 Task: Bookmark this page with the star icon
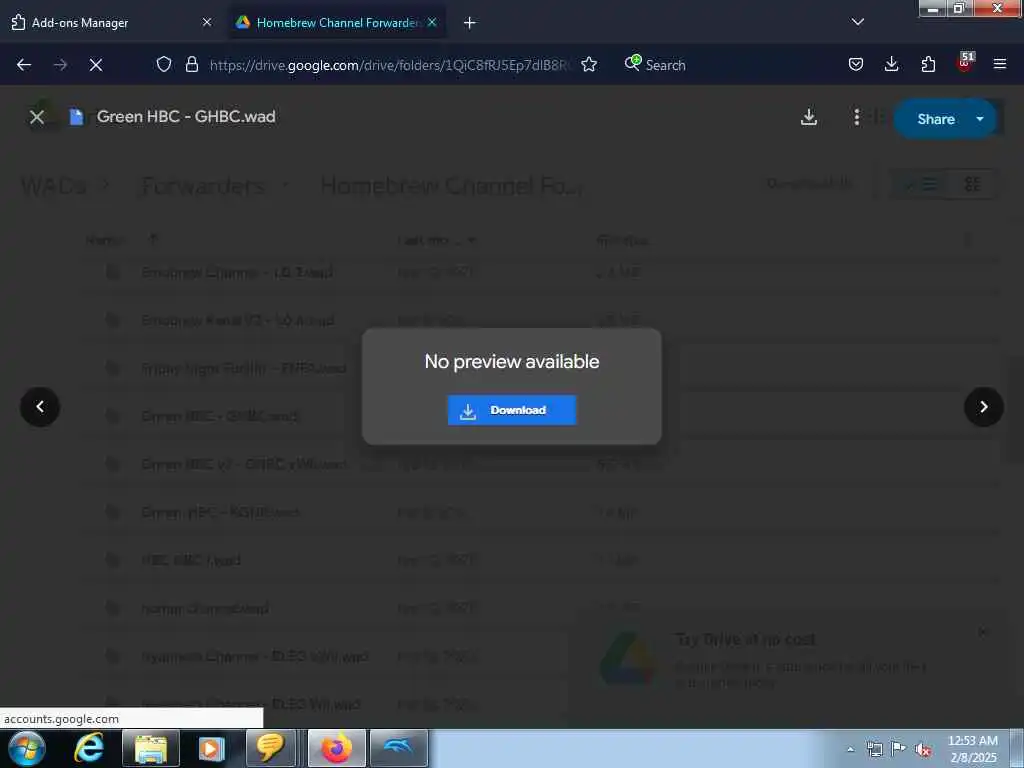click(x=589, y=64)
